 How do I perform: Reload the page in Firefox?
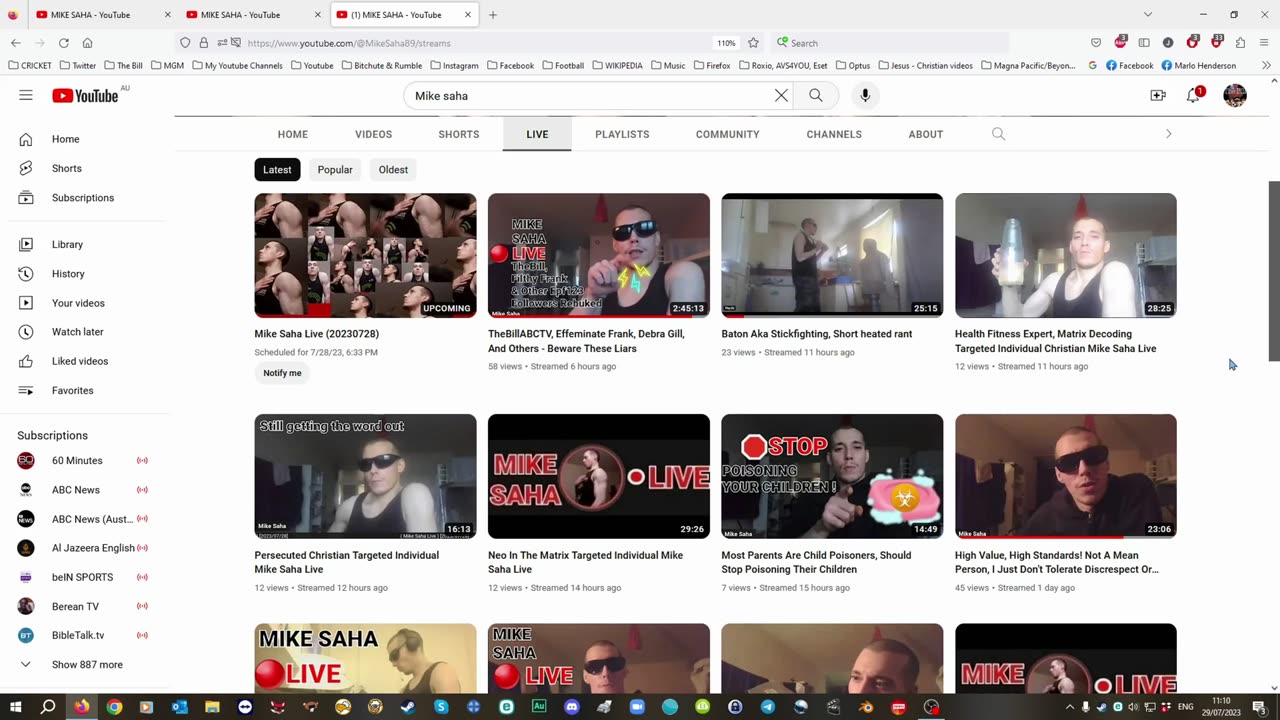tap(64, 43)
